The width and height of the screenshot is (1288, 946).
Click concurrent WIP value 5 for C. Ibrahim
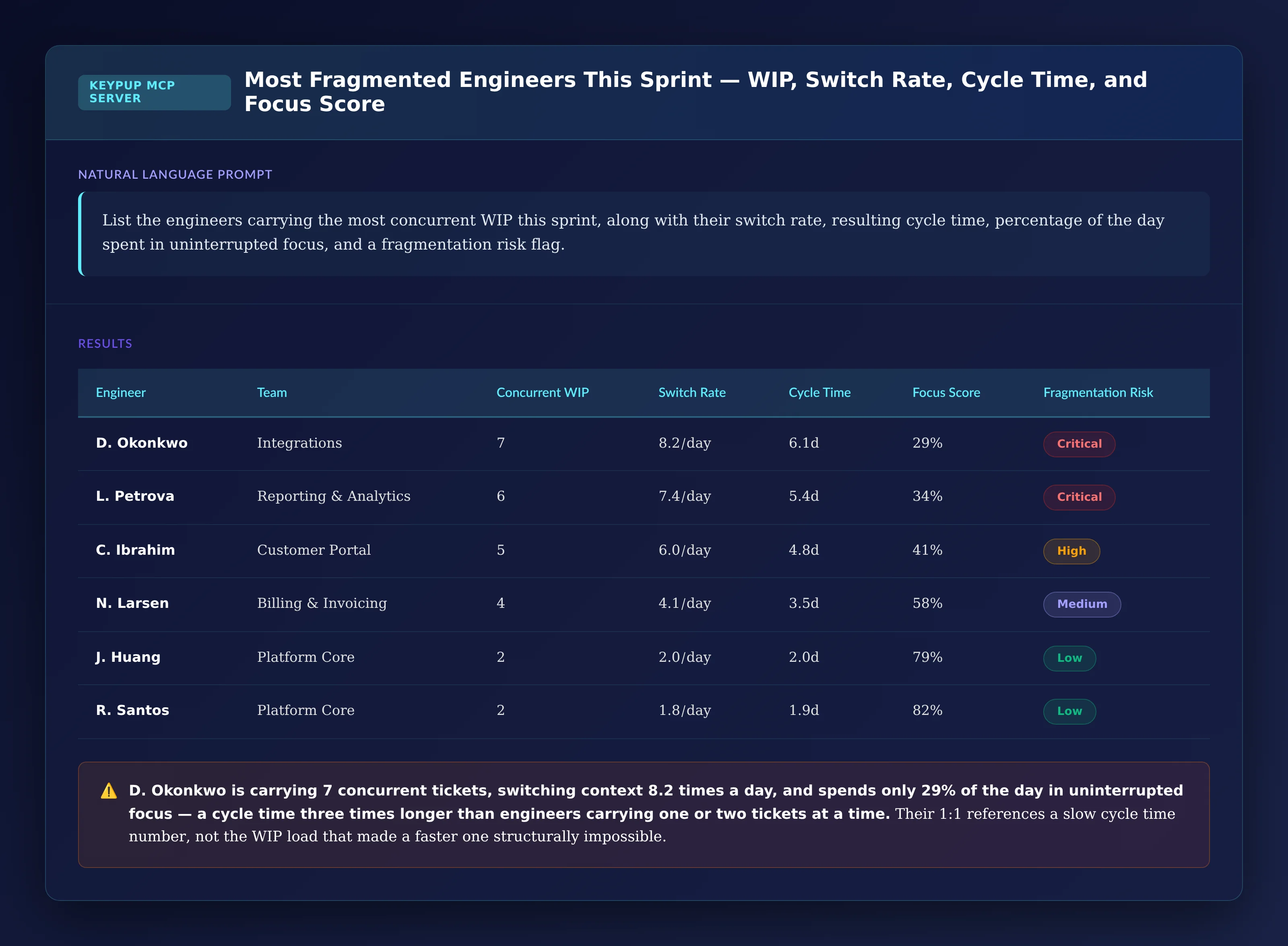501,550
